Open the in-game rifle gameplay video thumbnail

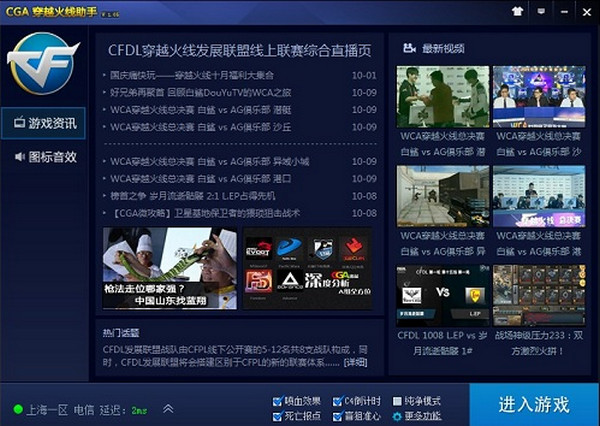tap(443, 196)
